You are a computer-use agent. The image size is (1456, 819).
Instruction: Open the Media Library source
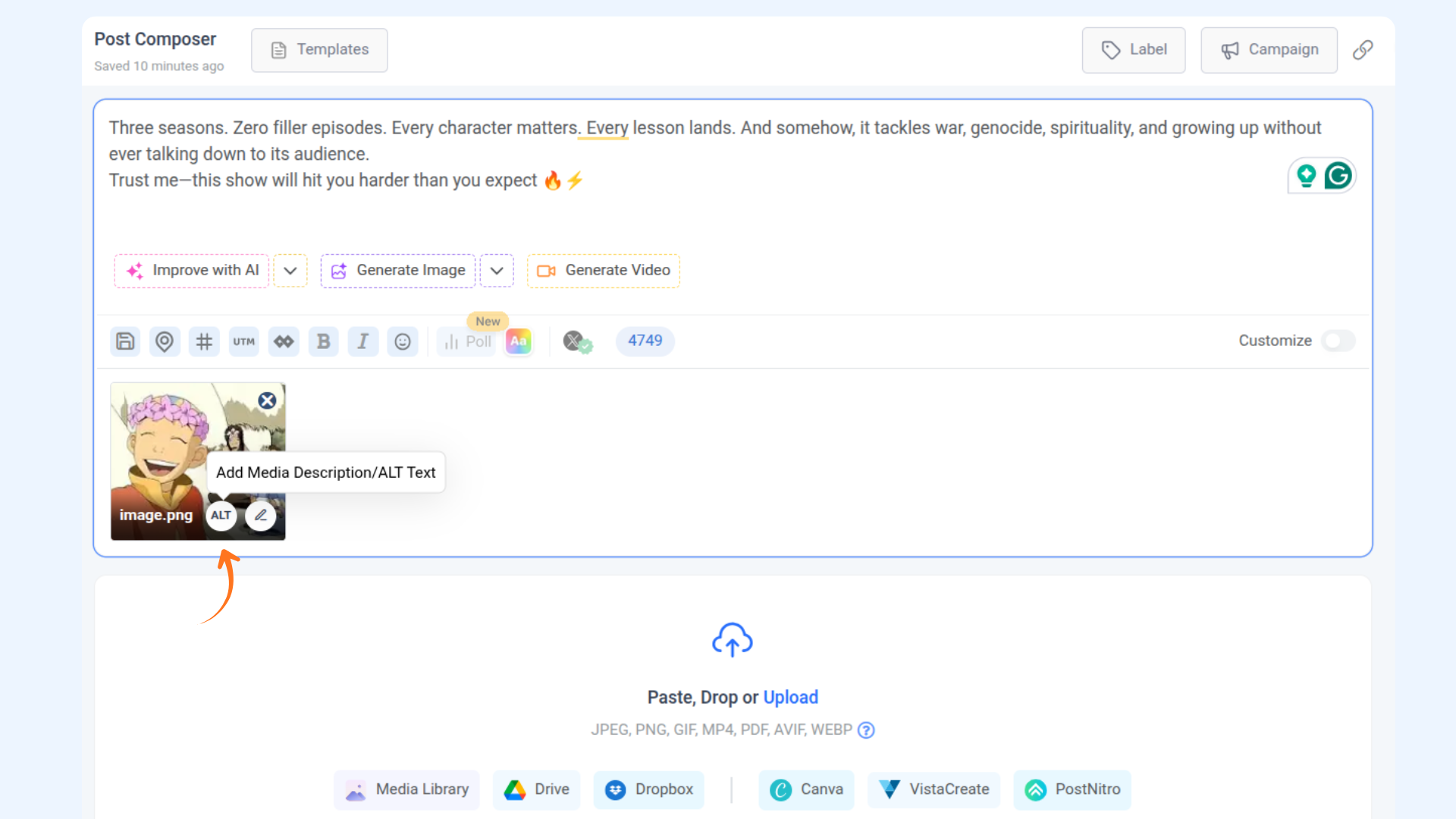[407, 789]
